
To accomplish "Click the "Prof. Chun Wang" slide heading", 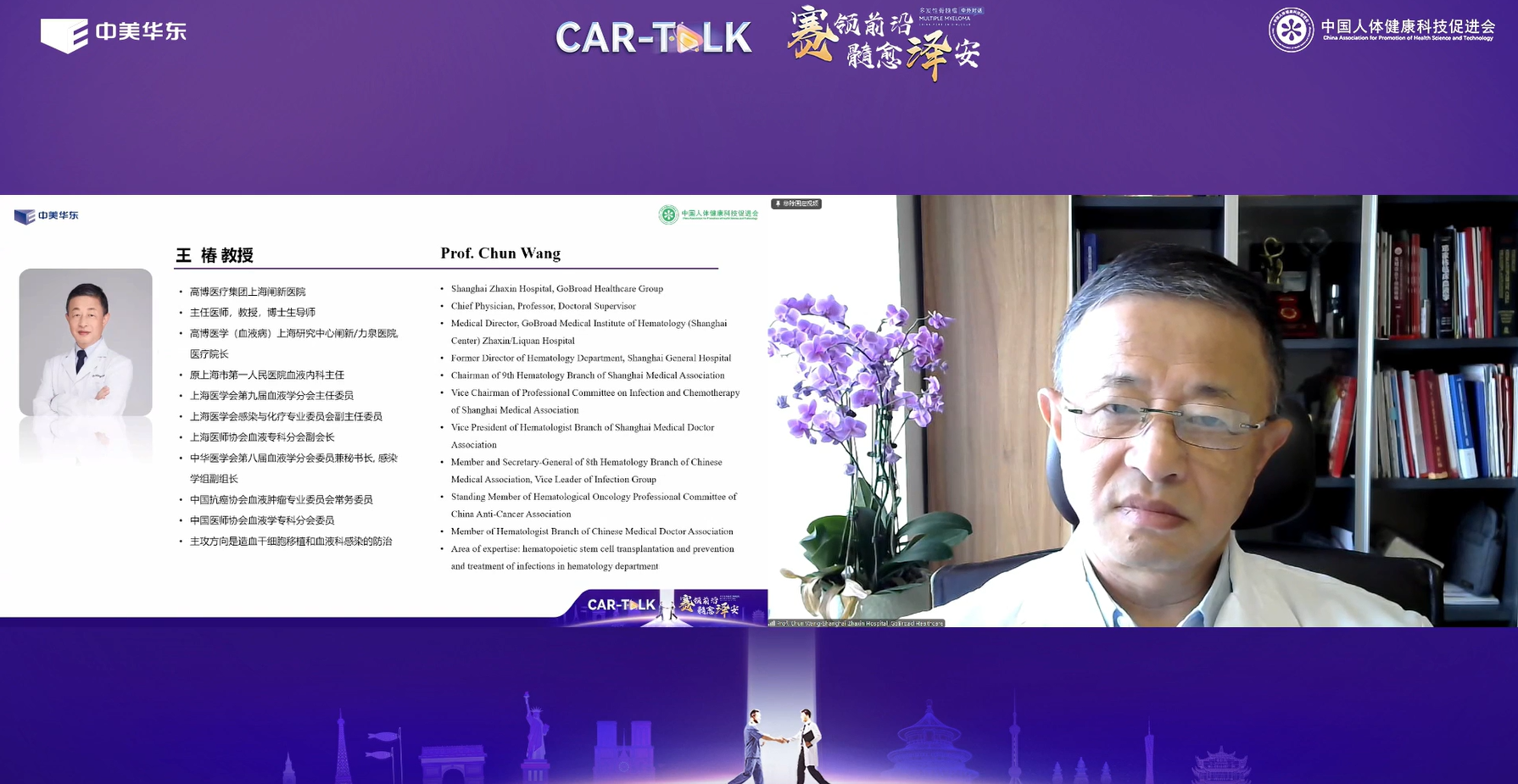I will point(500,253).
